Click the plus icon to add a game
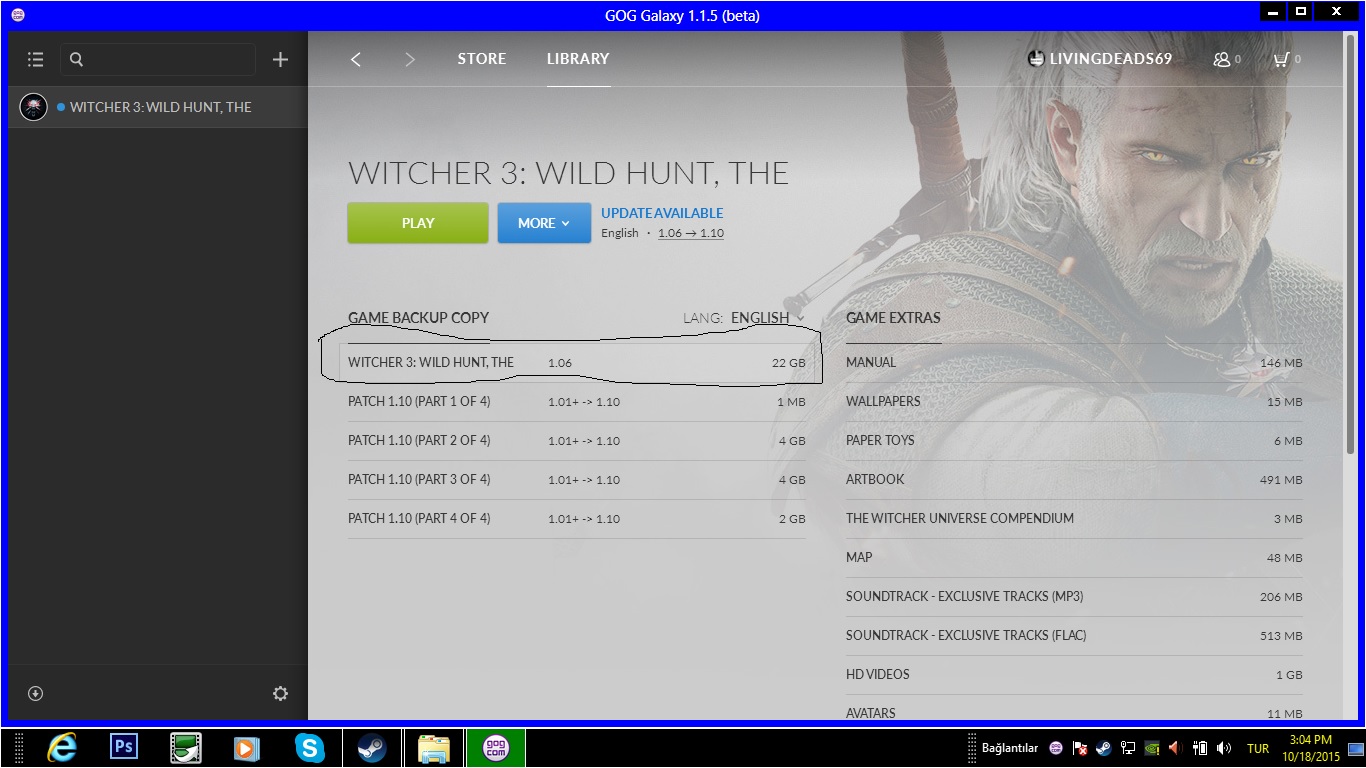The image size is (1366, 768). [280, 60]
